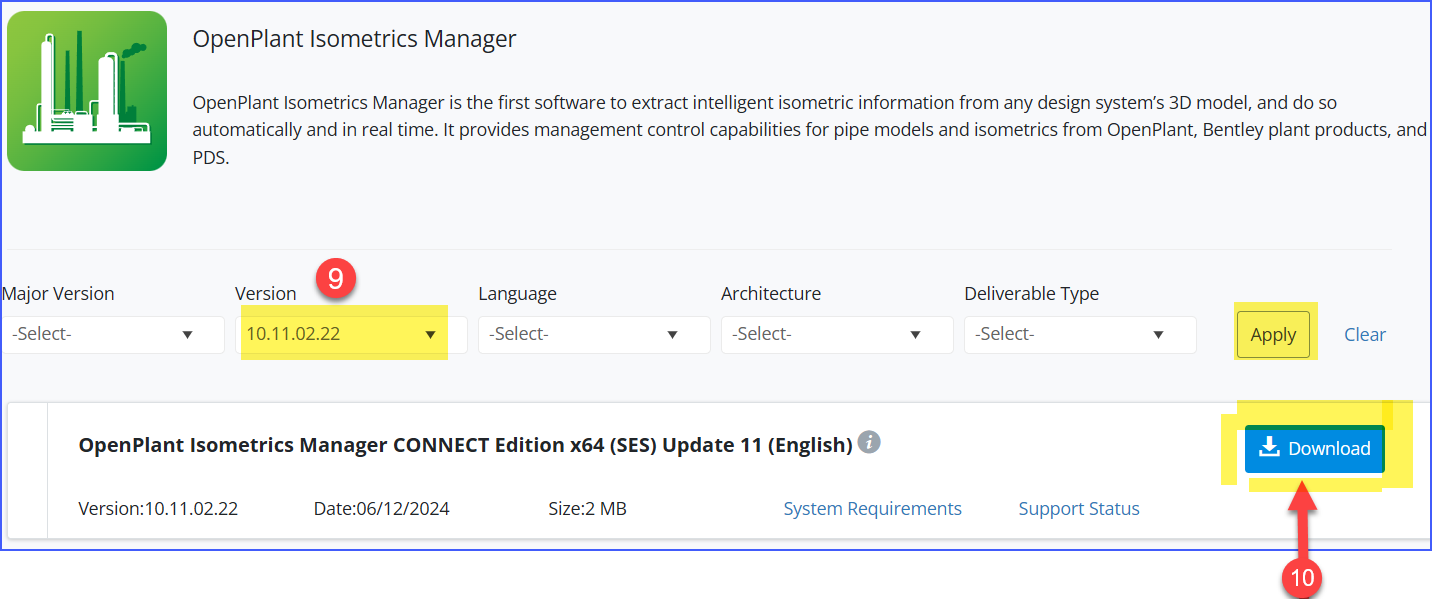Click the Architecture label

pos(771,294)
